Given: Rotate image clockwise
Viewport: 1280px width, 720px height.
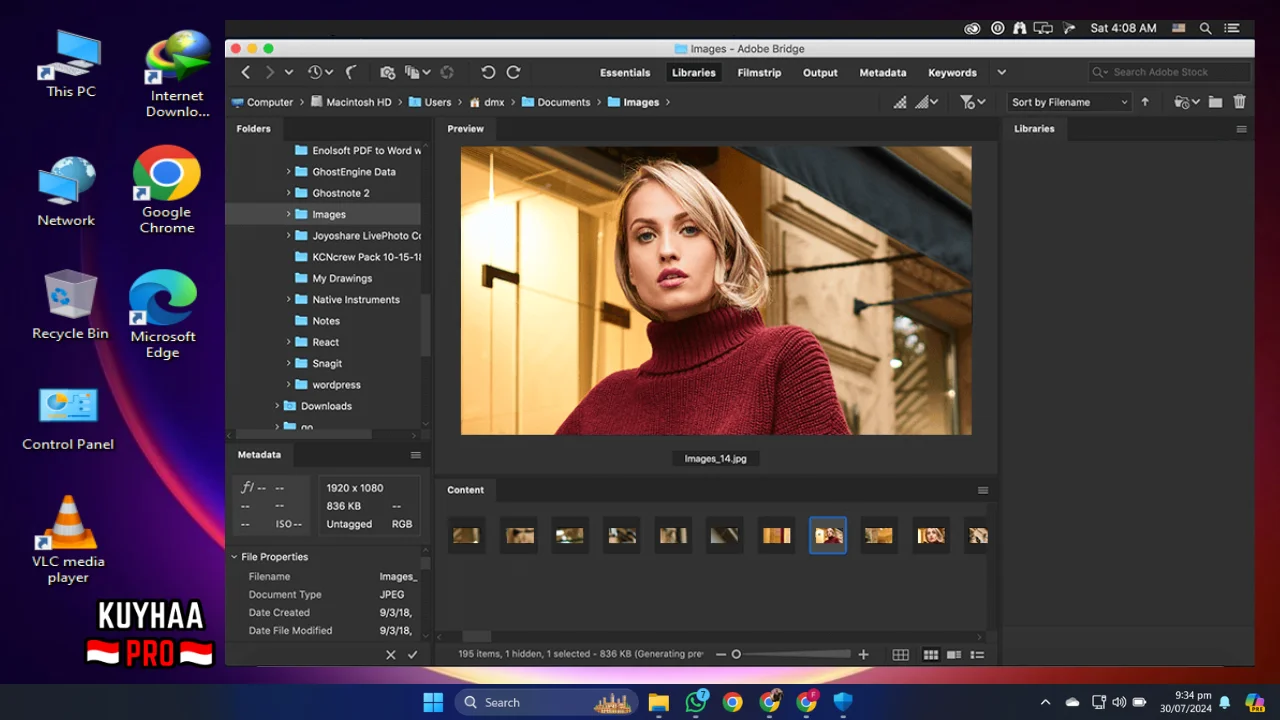Looking at the screenshot, I should coord(513,72).
